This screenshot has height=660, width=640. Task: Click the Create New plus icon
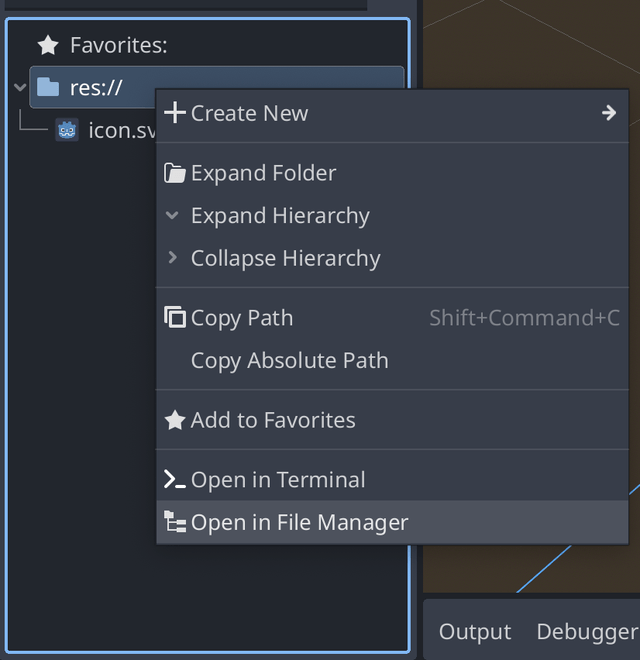click(175, 113)
